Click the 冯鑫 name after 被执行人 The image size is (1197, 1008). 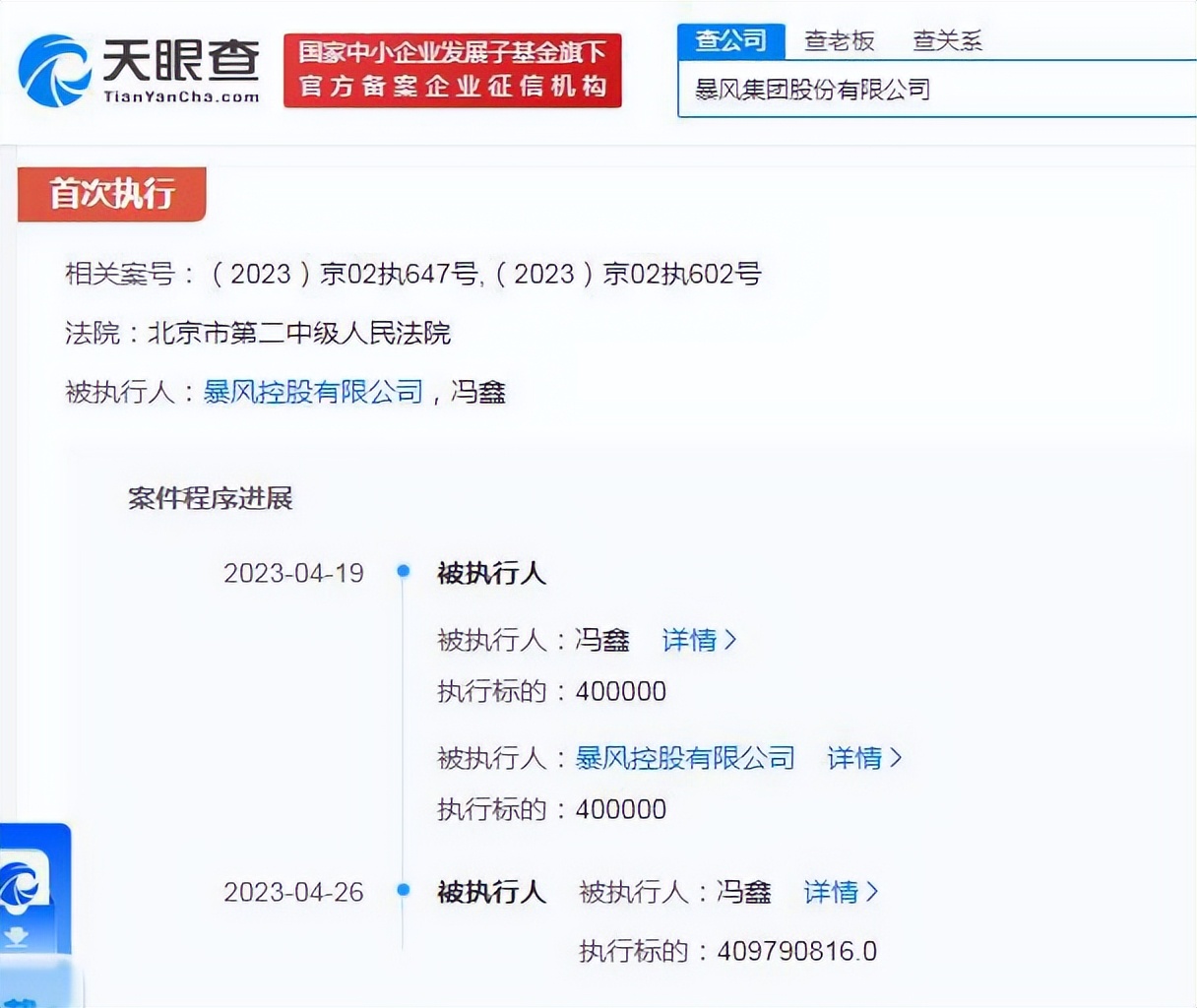tap(479, 392)
